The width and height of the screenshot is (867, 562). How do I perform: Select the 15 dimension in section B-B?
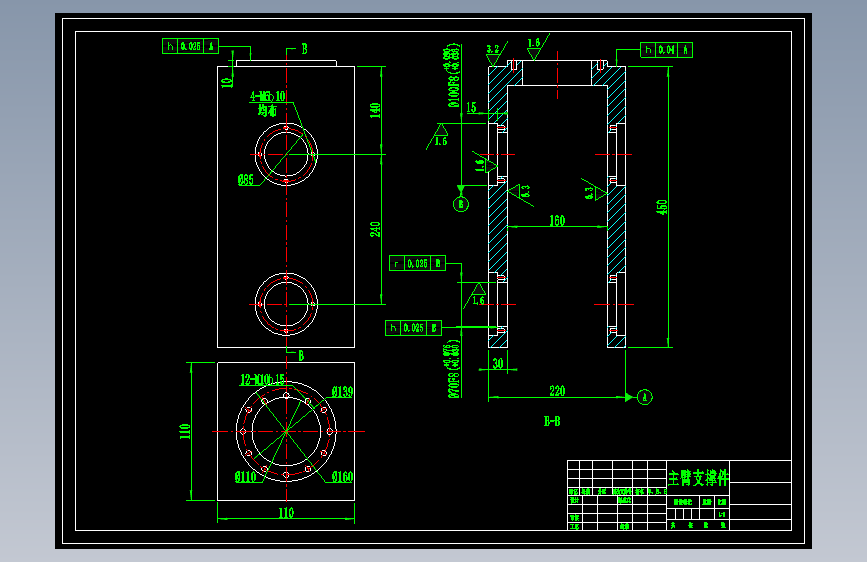(471, 107)
